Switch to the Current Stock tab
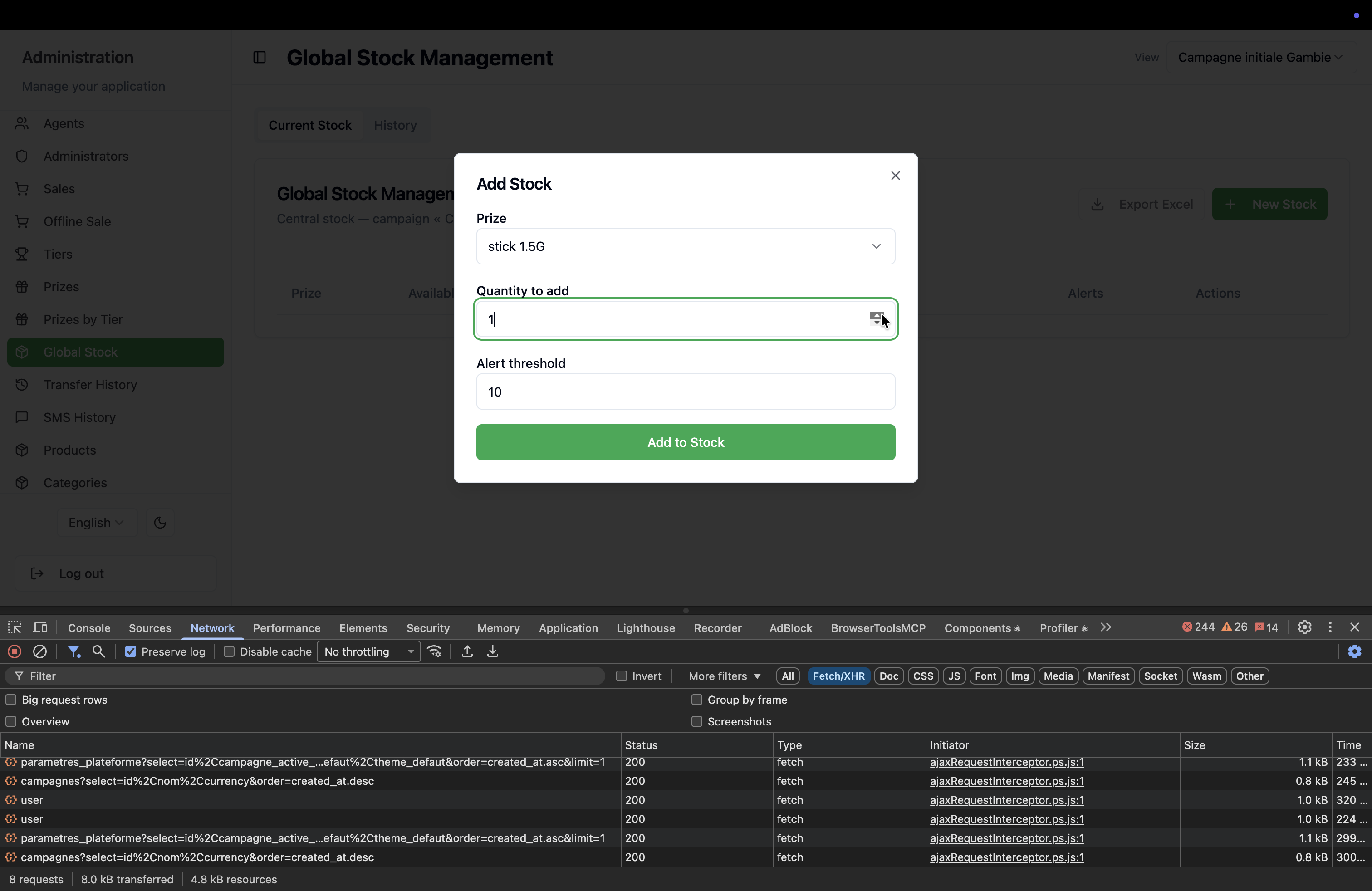This screenshot has width=1372, height=891. point(309,125)
